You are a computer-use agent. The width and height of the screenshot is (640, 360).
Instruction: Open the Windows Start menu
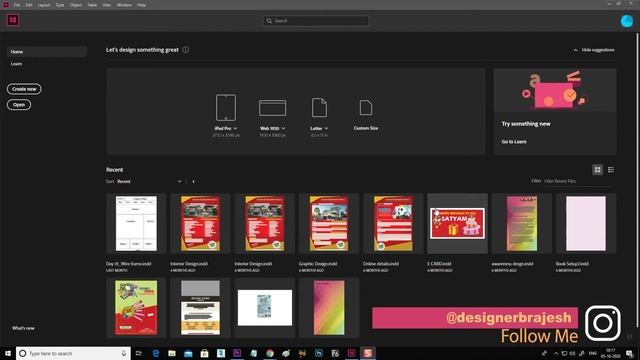pos(8,353)
